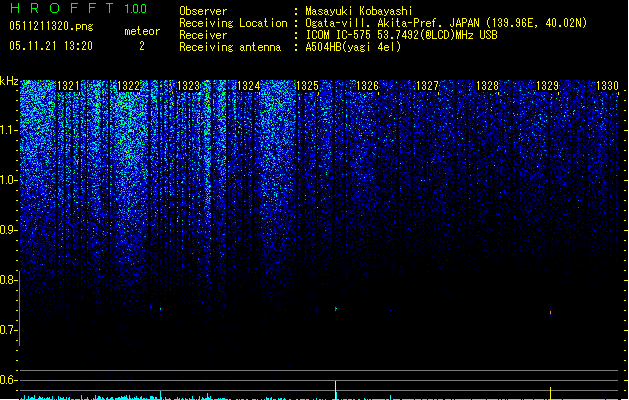Click the 1324 time marker
This screenshot has height=400, width=629.
tap(248, 86)
